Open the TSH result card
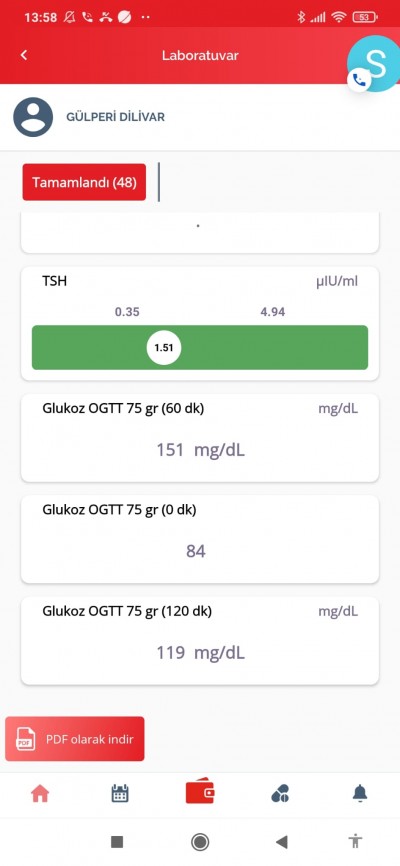This screenshot has height=866, width=400. point(200,324)
